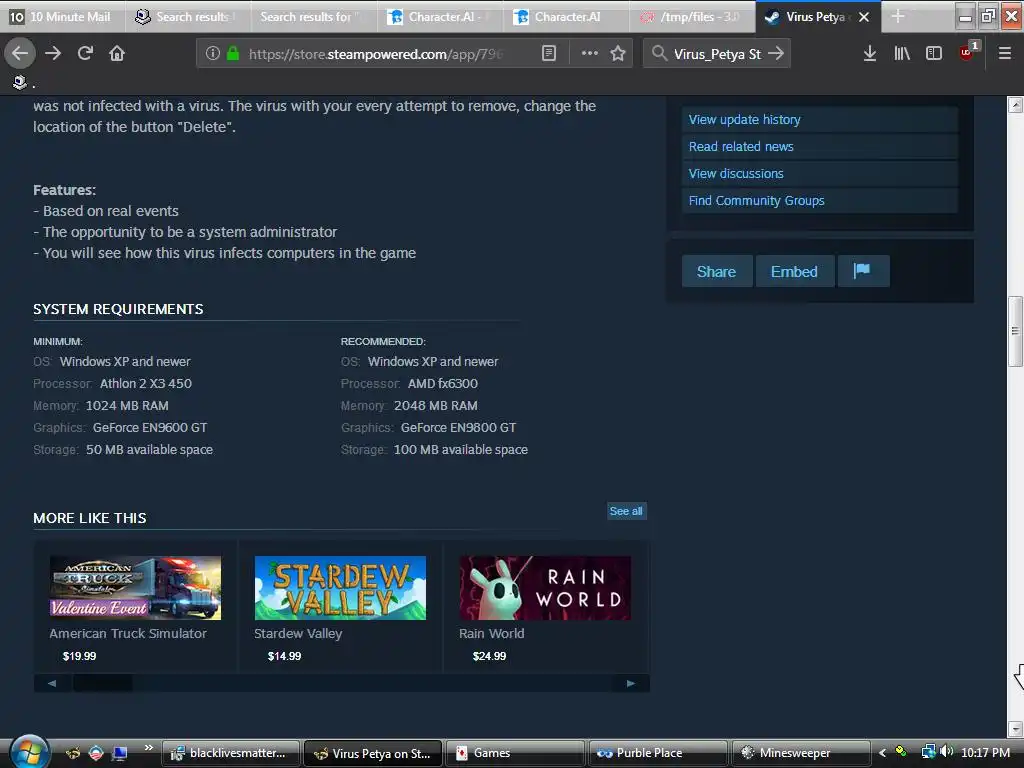The image size is (1024, 768).
Task: Click the $24.99 price
Action: pos(489,656)
